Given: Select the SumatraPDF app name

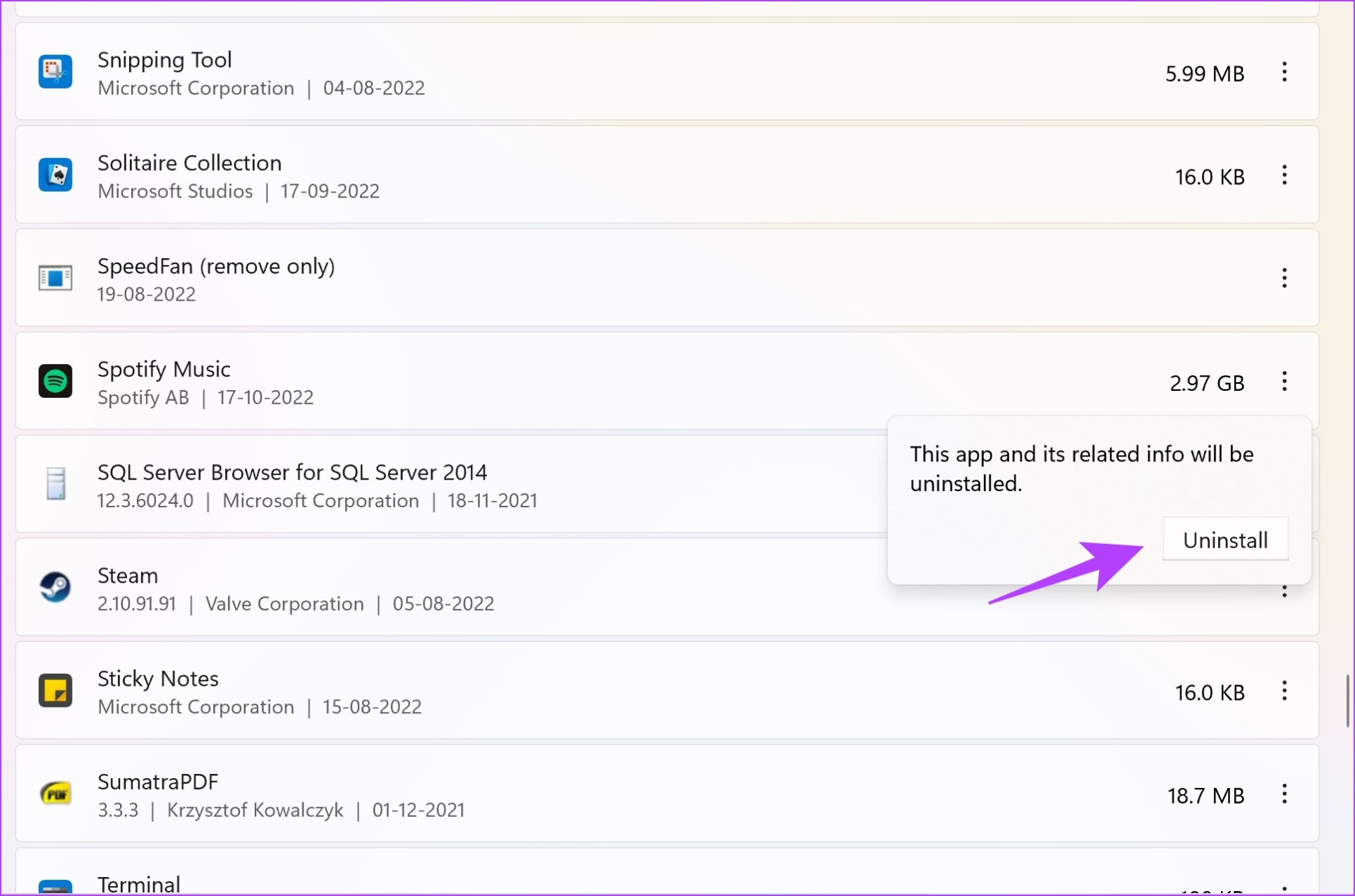Looking at the screenshot, I should [158, 782].
